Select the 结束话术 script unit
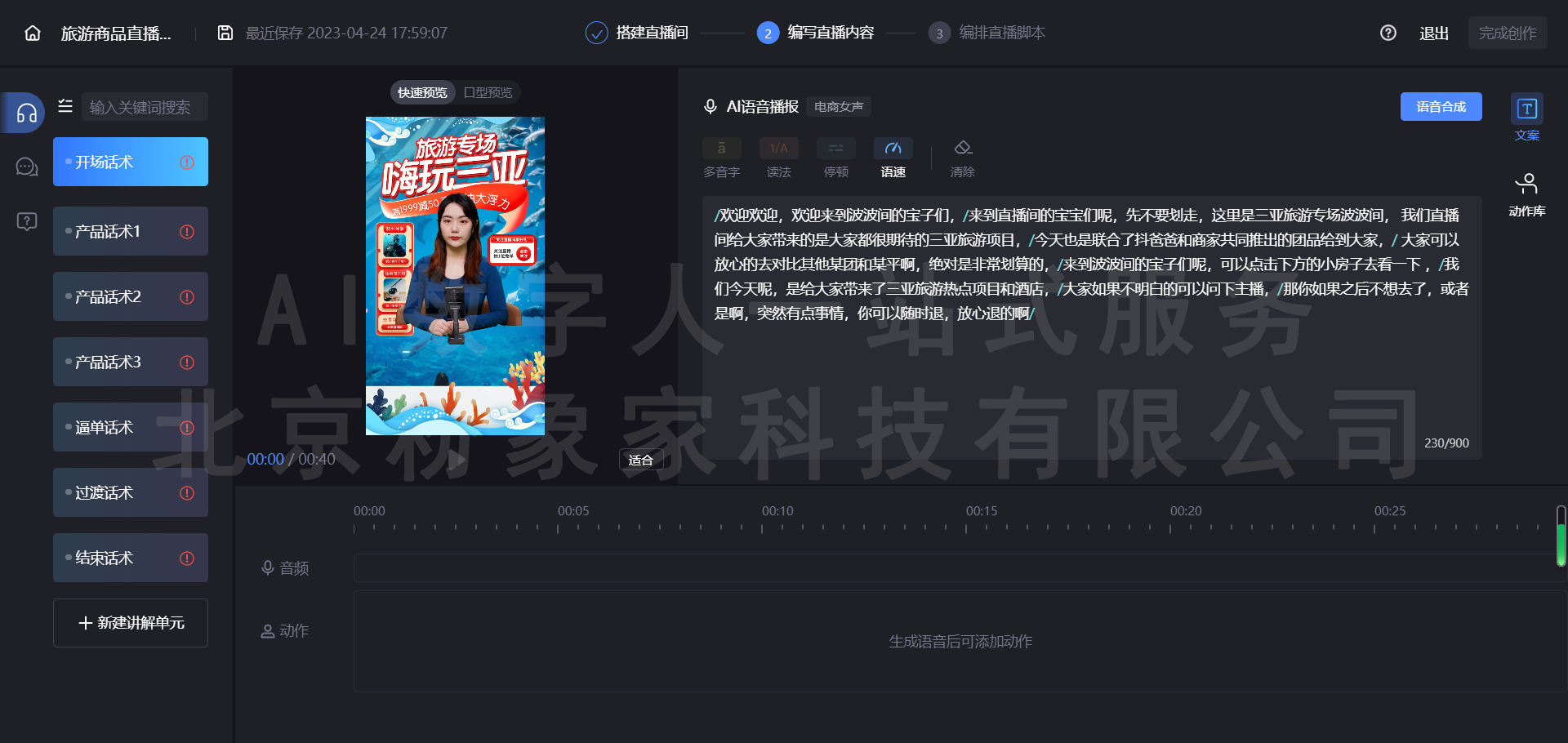The height and width of the screenshot is (743, 1568). click(130, 558)
